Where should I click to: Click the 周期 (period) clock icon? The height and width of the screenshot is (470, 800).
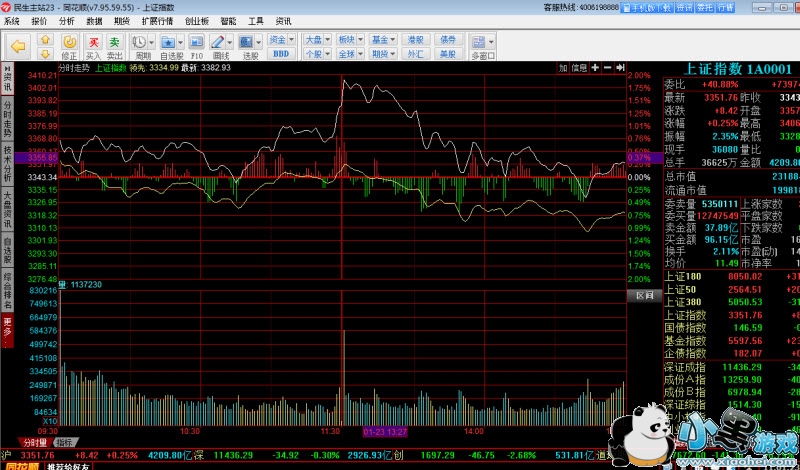[140, 46]
